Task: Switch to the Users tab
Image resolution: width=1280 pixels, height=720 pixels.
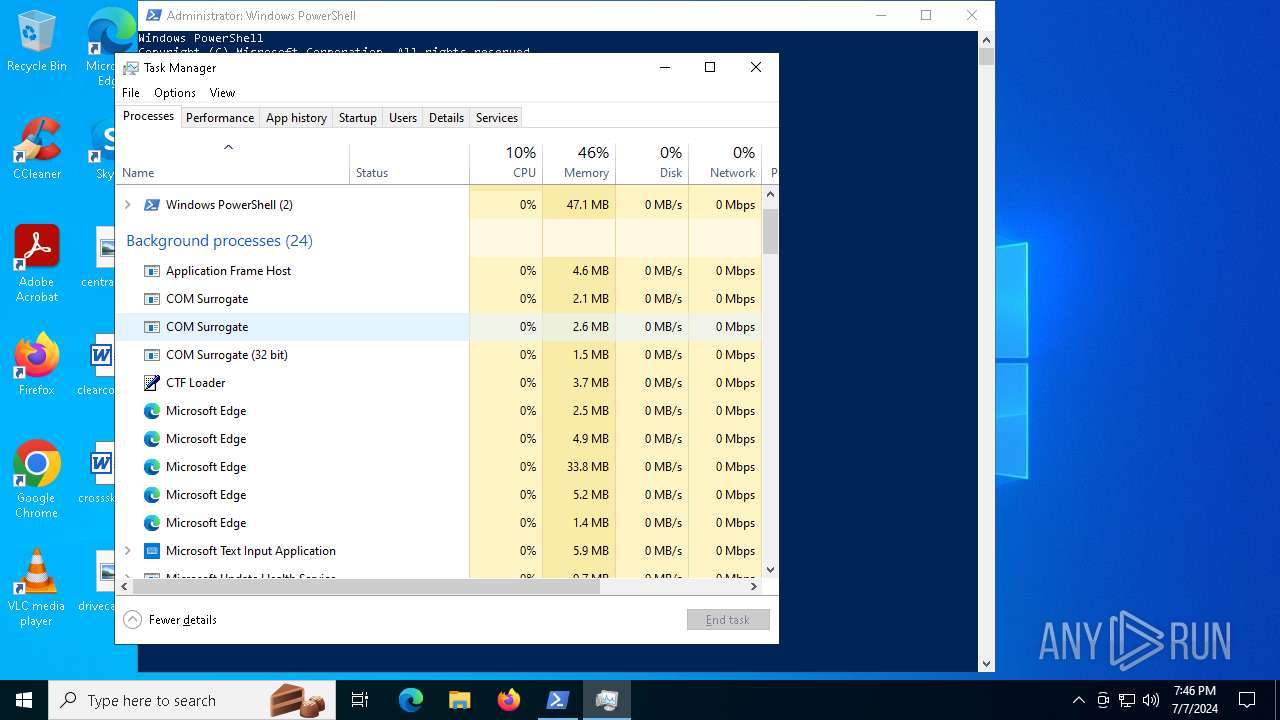Action: [403, 118]
